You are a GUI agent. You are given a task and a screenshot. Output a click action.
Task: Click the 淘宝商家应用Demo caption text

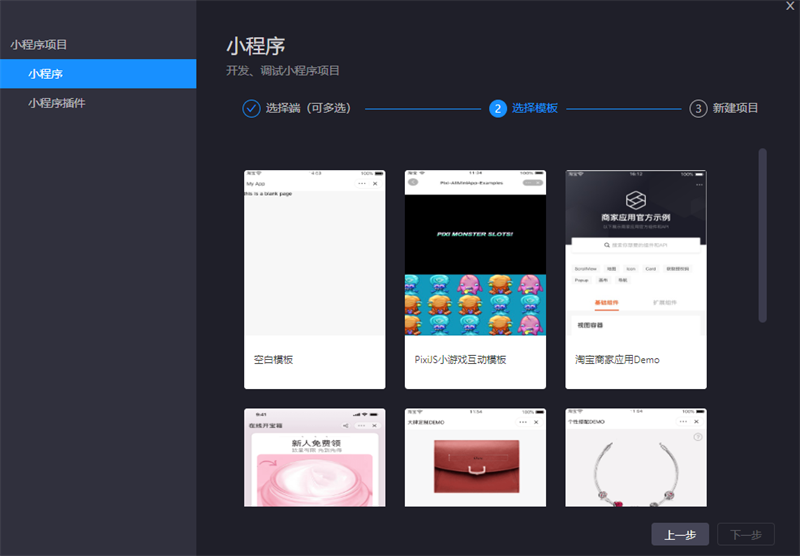click(x=617, y=360)
